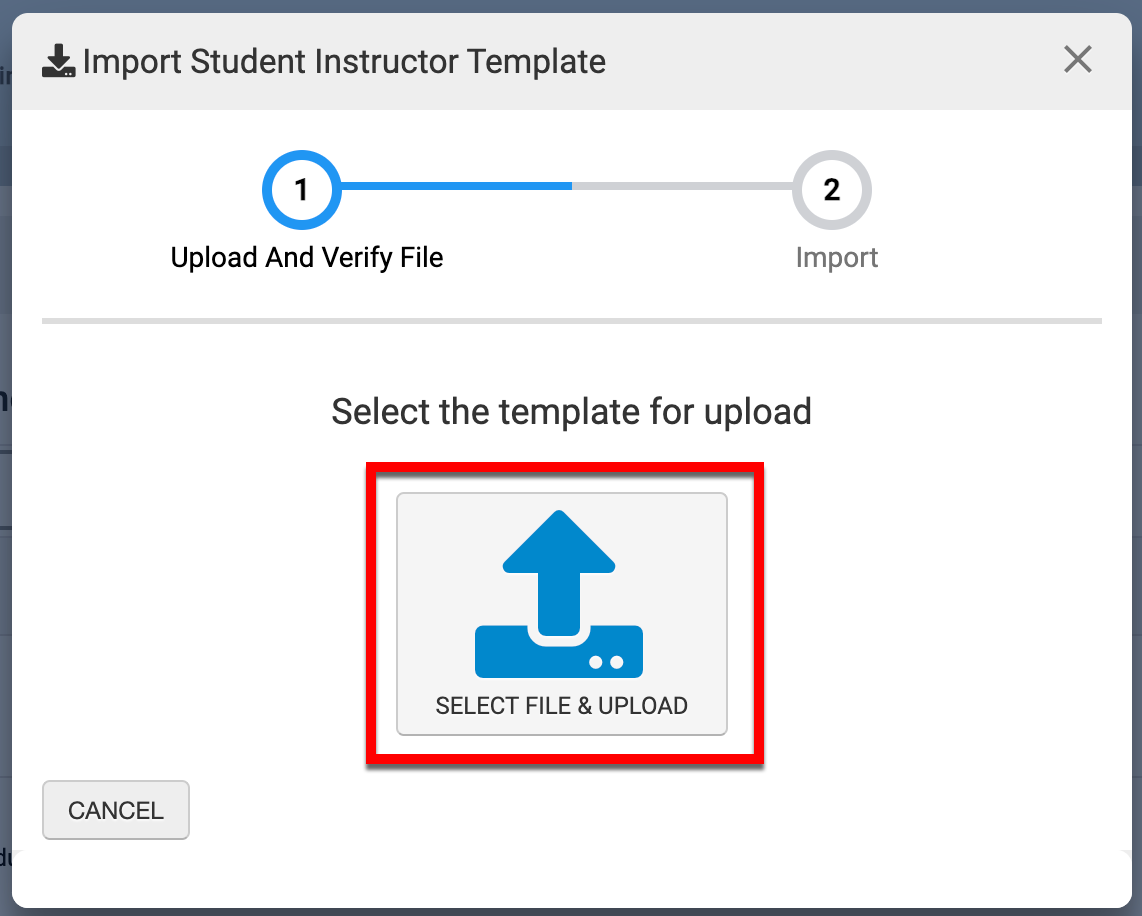Click the dimmed backdrop below the dialog
Image resolution: width=1142 pixels, height=916 pixels.
(x=571, y=911)
